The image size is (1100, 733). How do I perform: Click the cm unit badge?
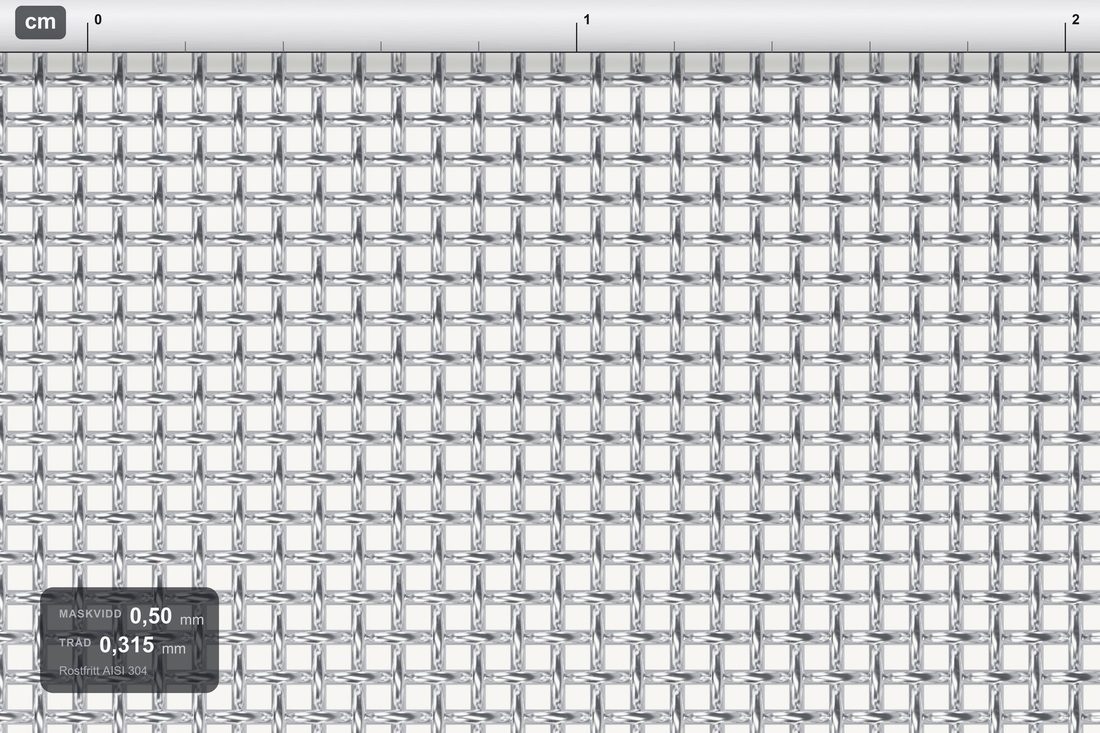pyautogui.click(x=41, y=22)
